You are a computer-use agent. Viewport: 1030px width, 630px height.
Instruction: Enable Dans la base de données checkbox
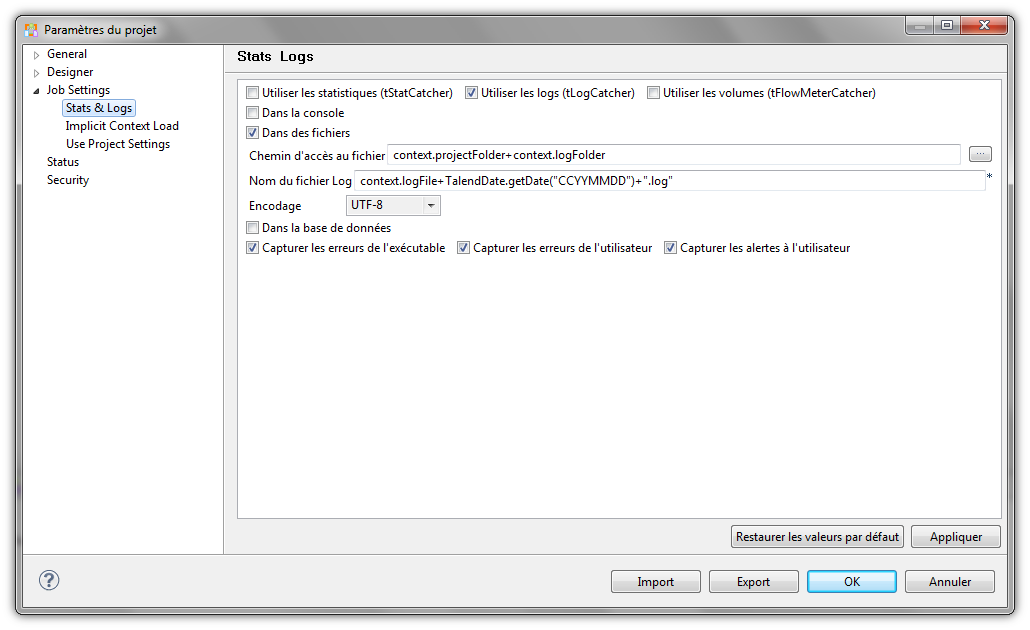click(253, 228)
